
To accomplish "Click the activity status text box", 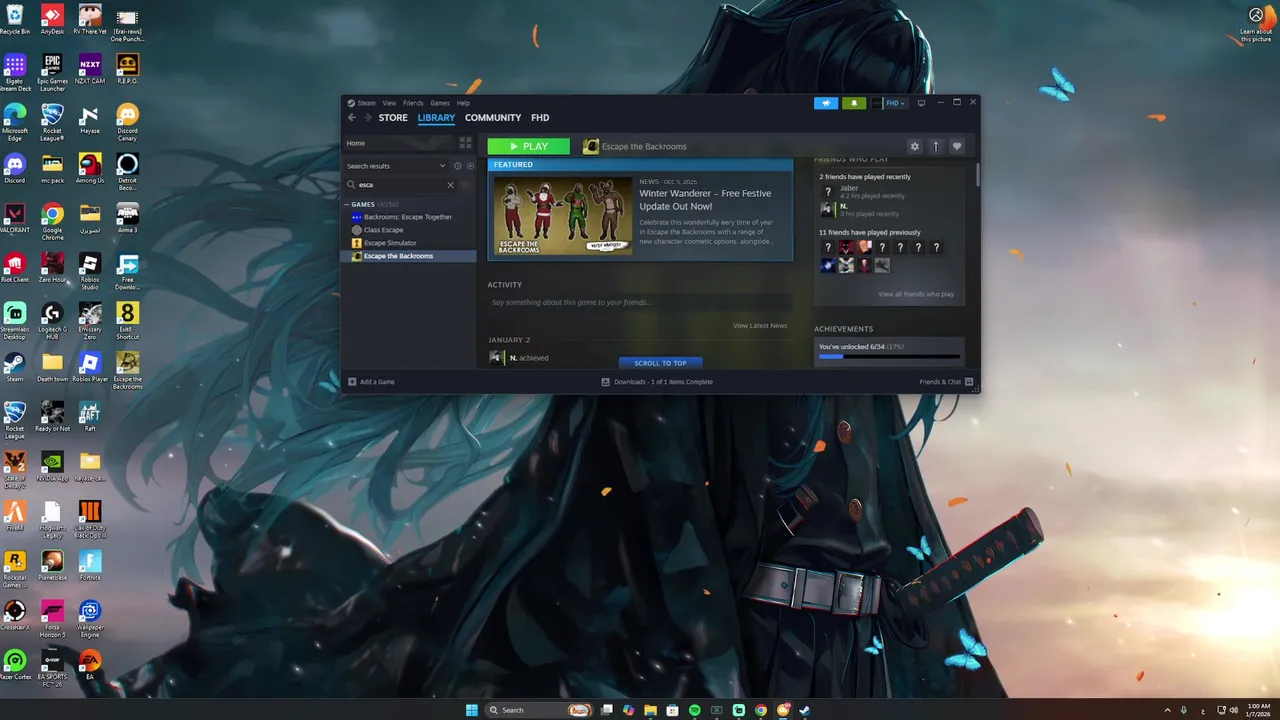I will tap(640, 302).
